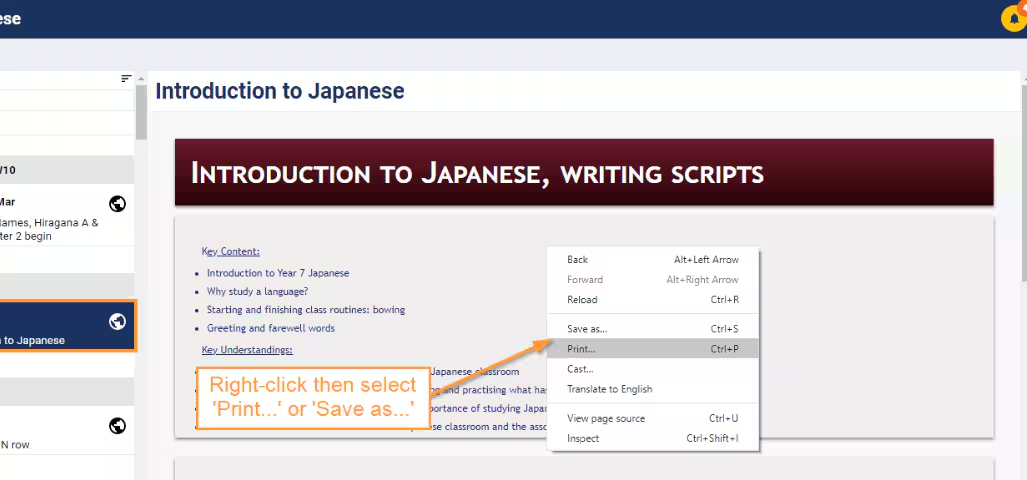Choose Inspect in the context menu
Image resolution: width=1027 pixels, height=480 pixels.
click(x=653, y=438)
